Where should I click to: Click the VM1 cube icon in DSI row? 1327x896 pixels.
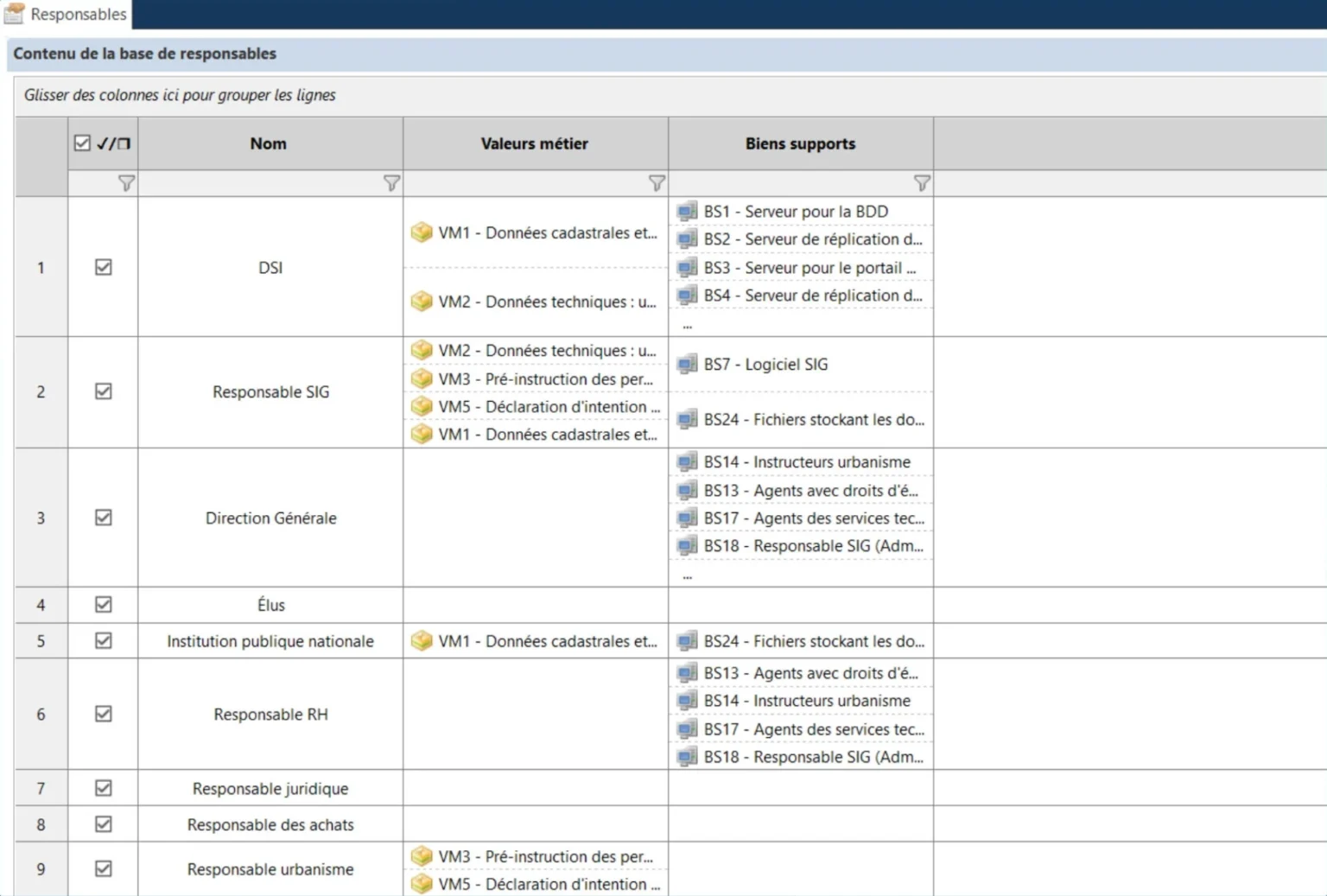[422, 232]
